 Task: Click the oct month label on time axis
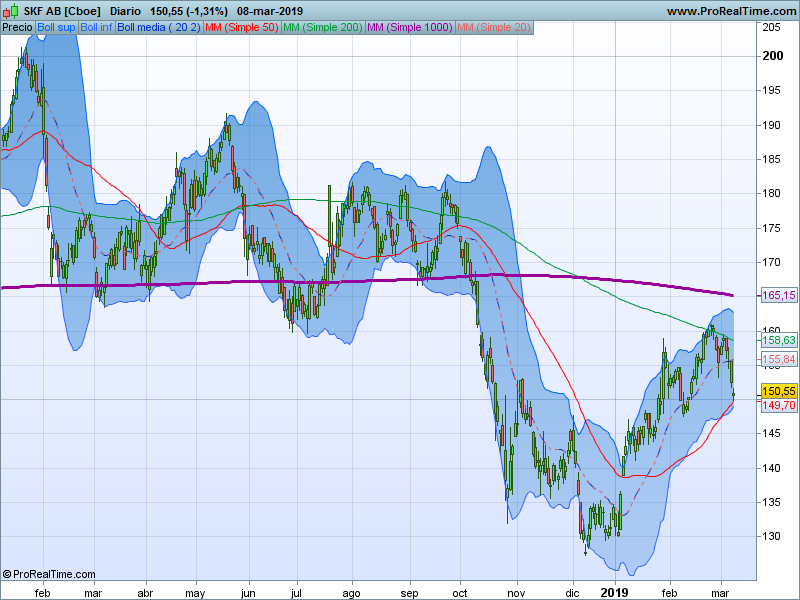click(x=460, y=593)
